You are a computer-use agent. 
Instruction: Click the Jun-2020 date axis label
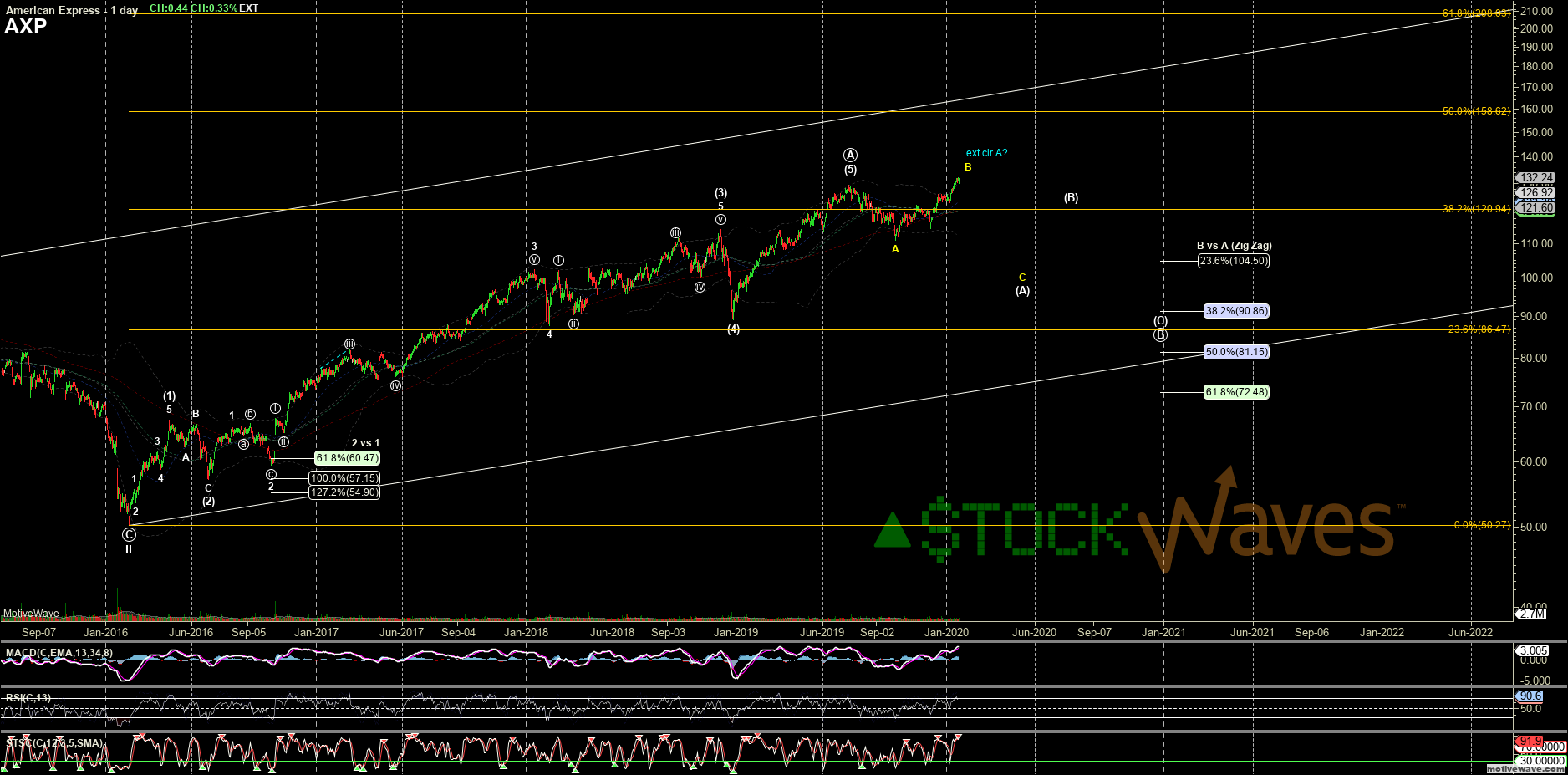(1034, 632)
